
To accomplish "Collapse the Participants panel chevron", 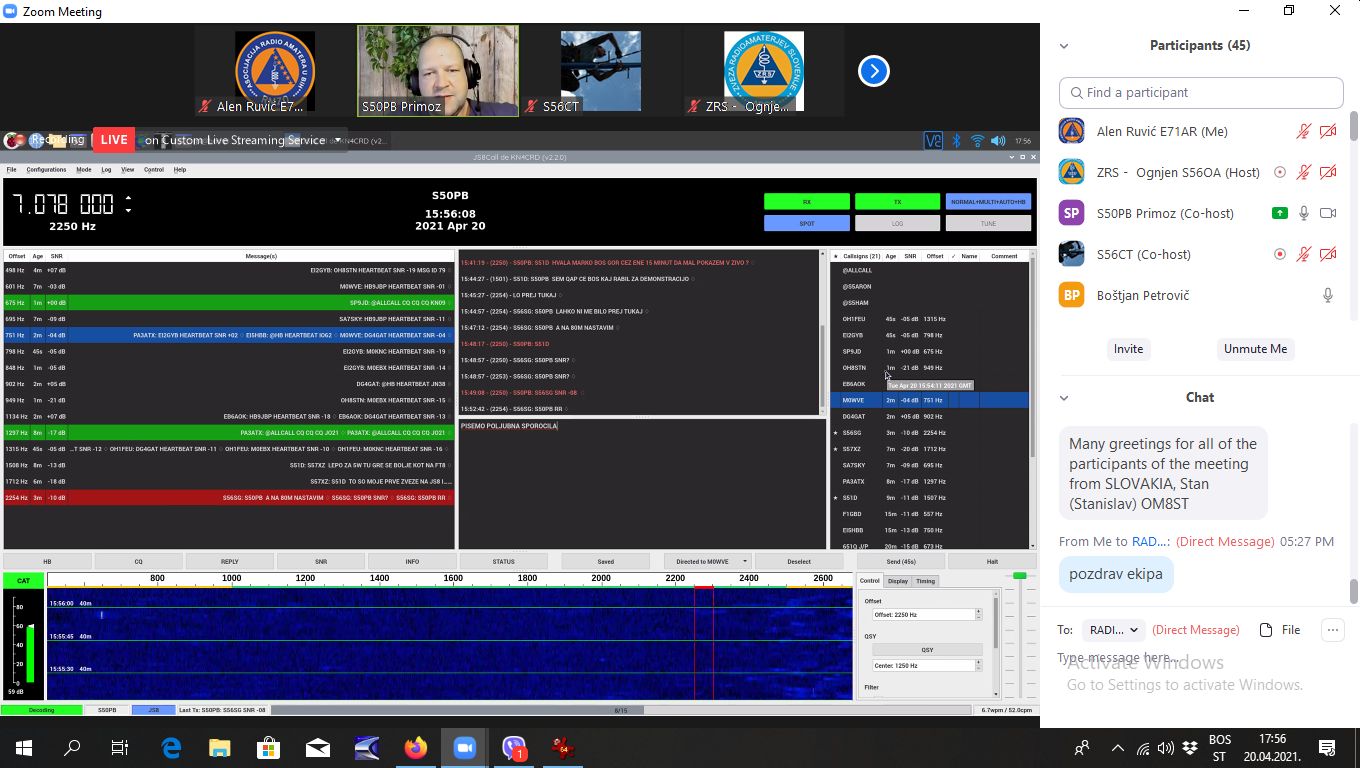I will pyautogui.click(x=1064, y=46).
